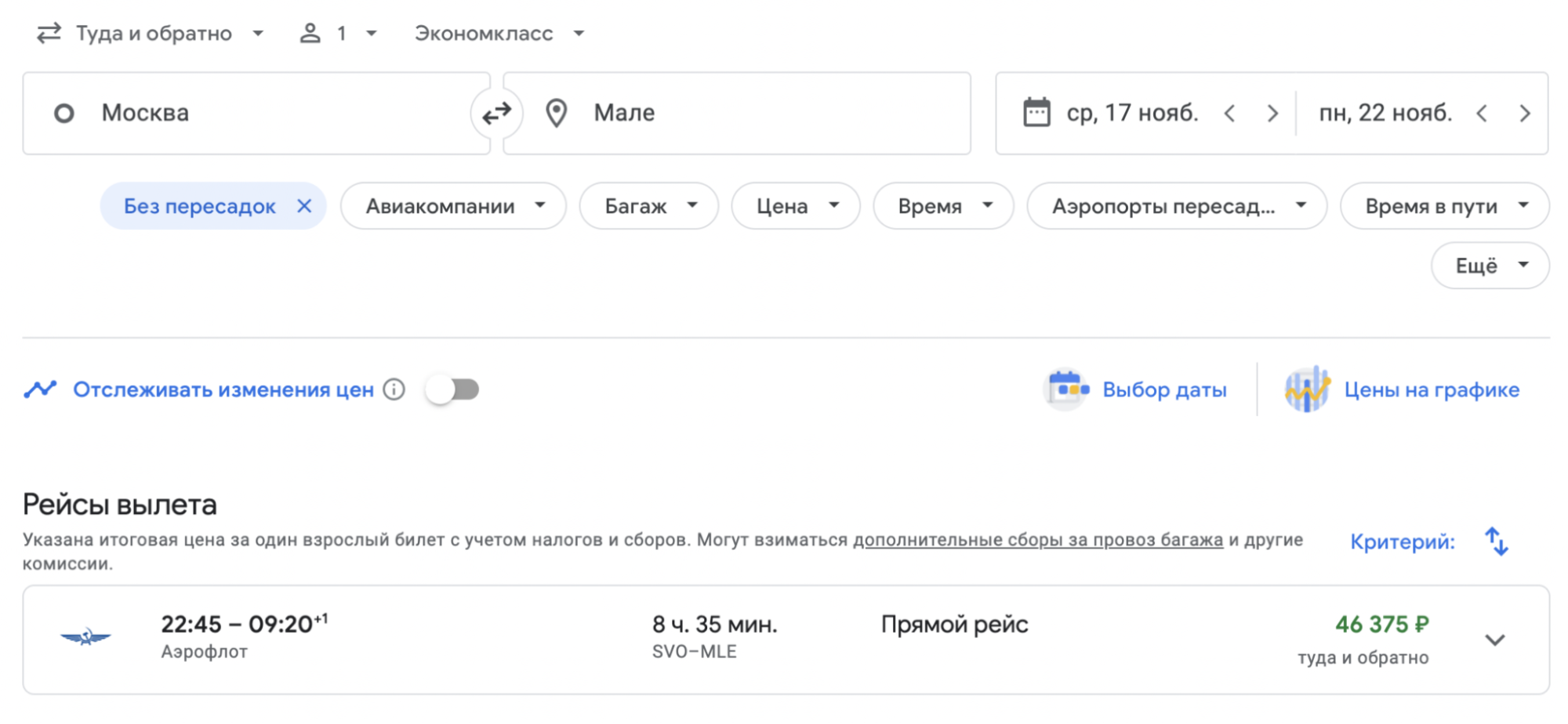Click the origin circle icon
The height and width of the screenshot is (724, 1568).
point(64,114)
